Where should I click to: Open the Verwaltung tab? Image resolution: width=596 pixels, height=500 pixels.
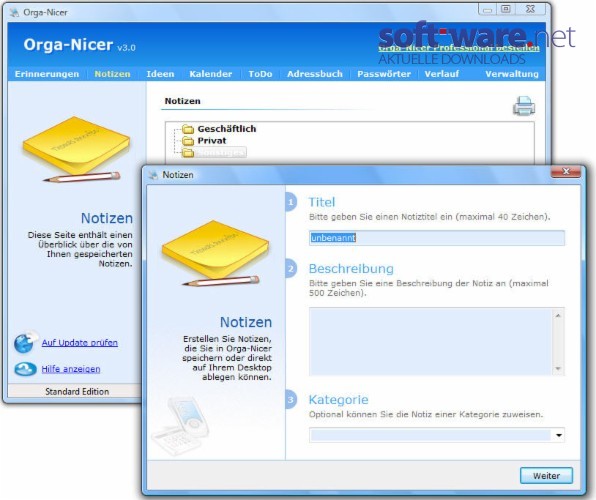click(512, 74)
